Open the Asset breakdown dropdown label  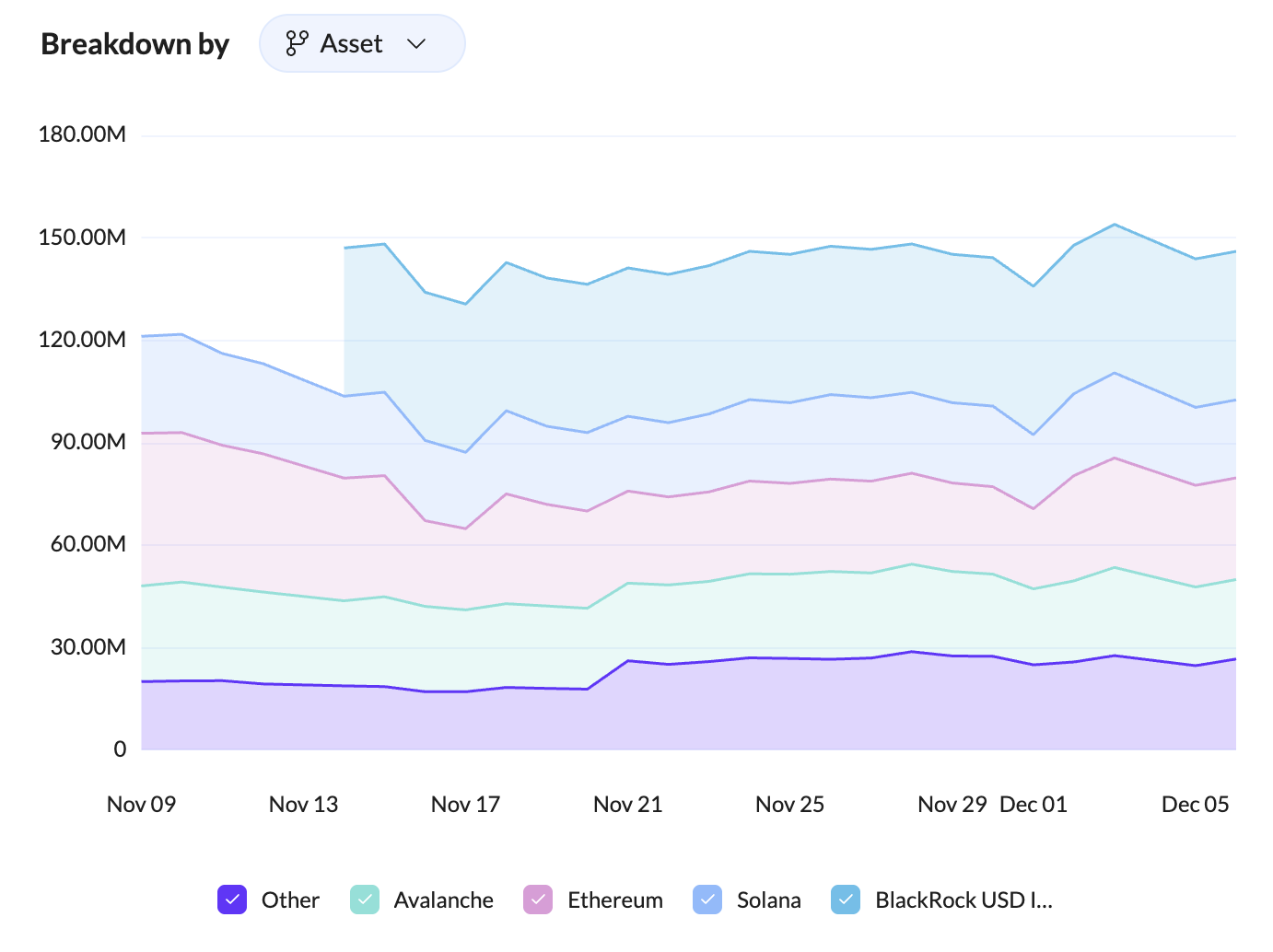[x=351, y=43]
